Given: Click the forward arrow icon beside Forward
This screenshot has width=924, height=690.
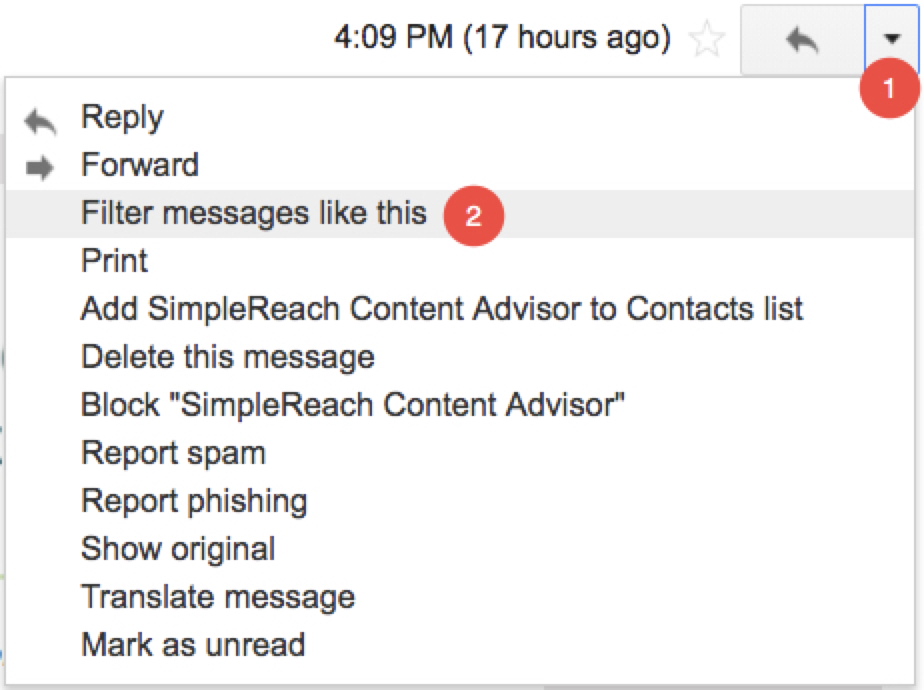Looking at the screenshot, I should click(40, 168).
